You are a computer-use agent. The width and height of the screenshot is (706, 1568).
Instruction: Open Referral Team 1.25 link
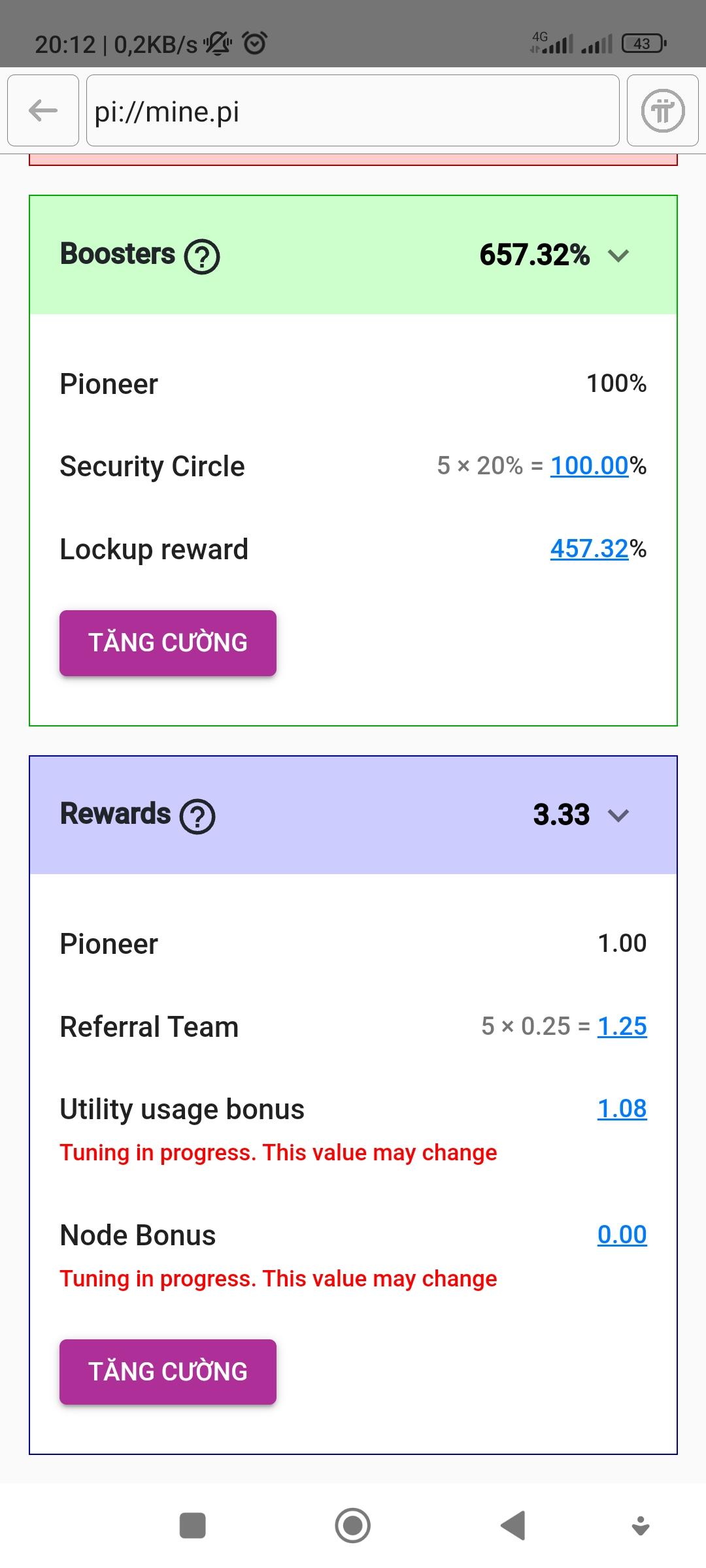point(622,1026)
